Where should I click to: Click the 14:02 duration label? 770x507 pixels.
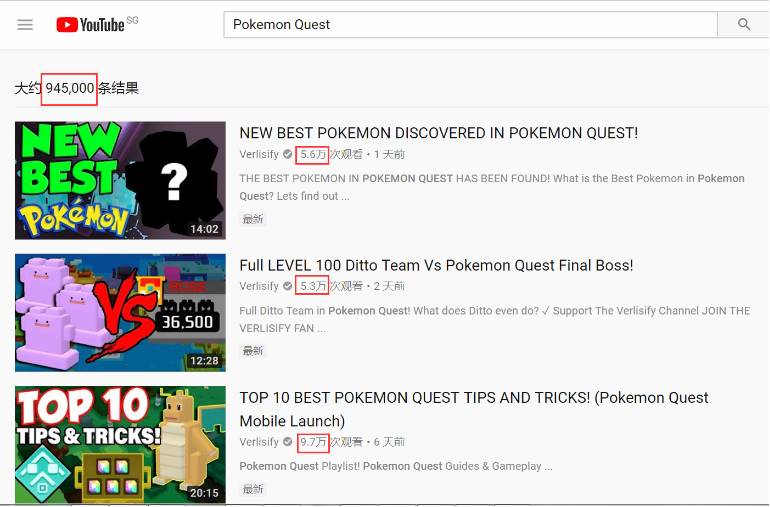coord(204,229)
